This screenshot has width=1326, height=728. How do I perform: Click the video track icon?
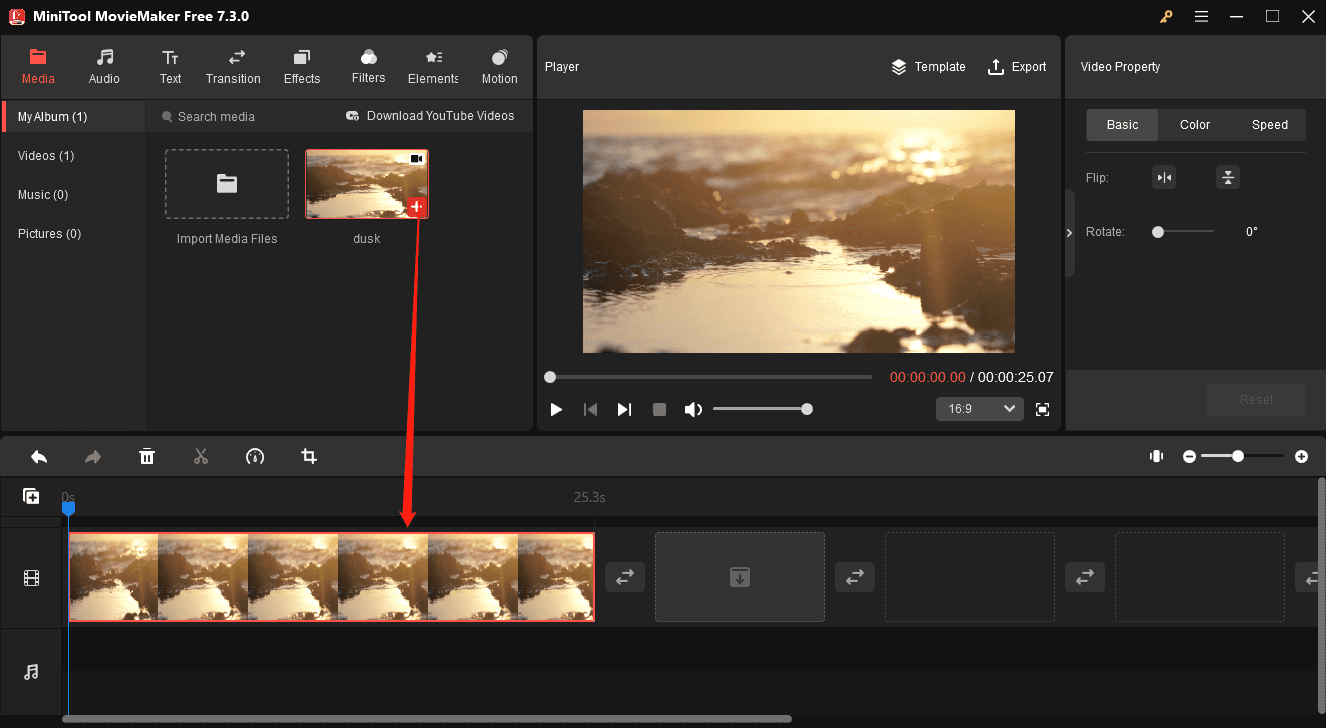tap(31, 578)
